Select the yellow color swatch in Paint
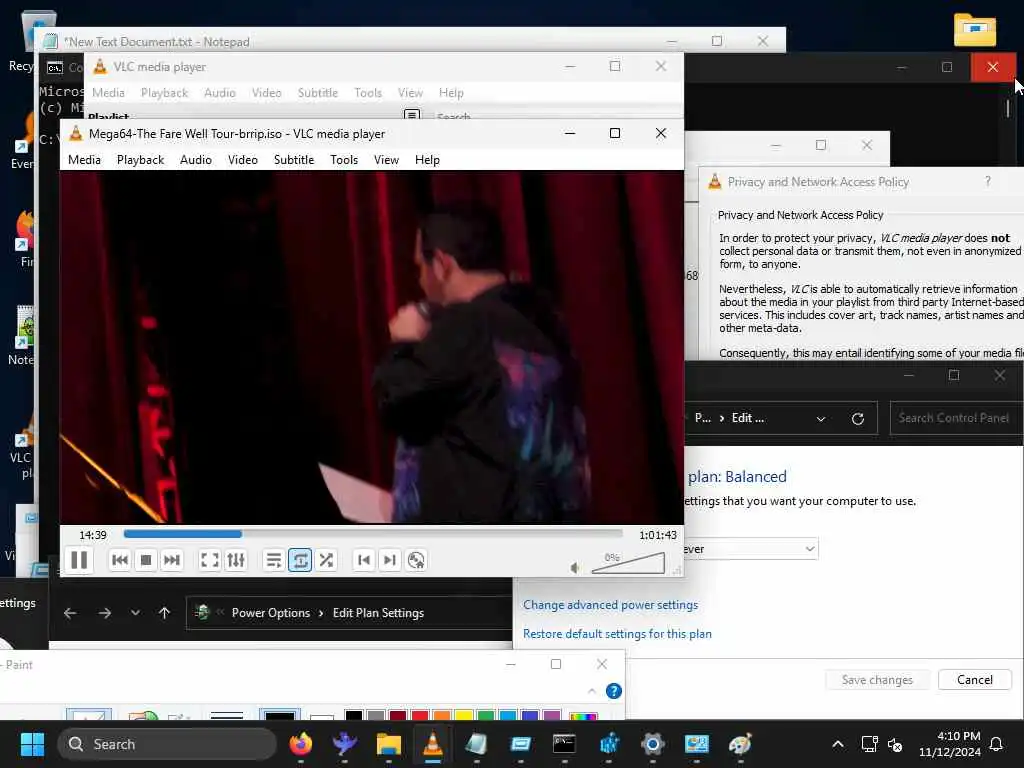 (464, 715)
